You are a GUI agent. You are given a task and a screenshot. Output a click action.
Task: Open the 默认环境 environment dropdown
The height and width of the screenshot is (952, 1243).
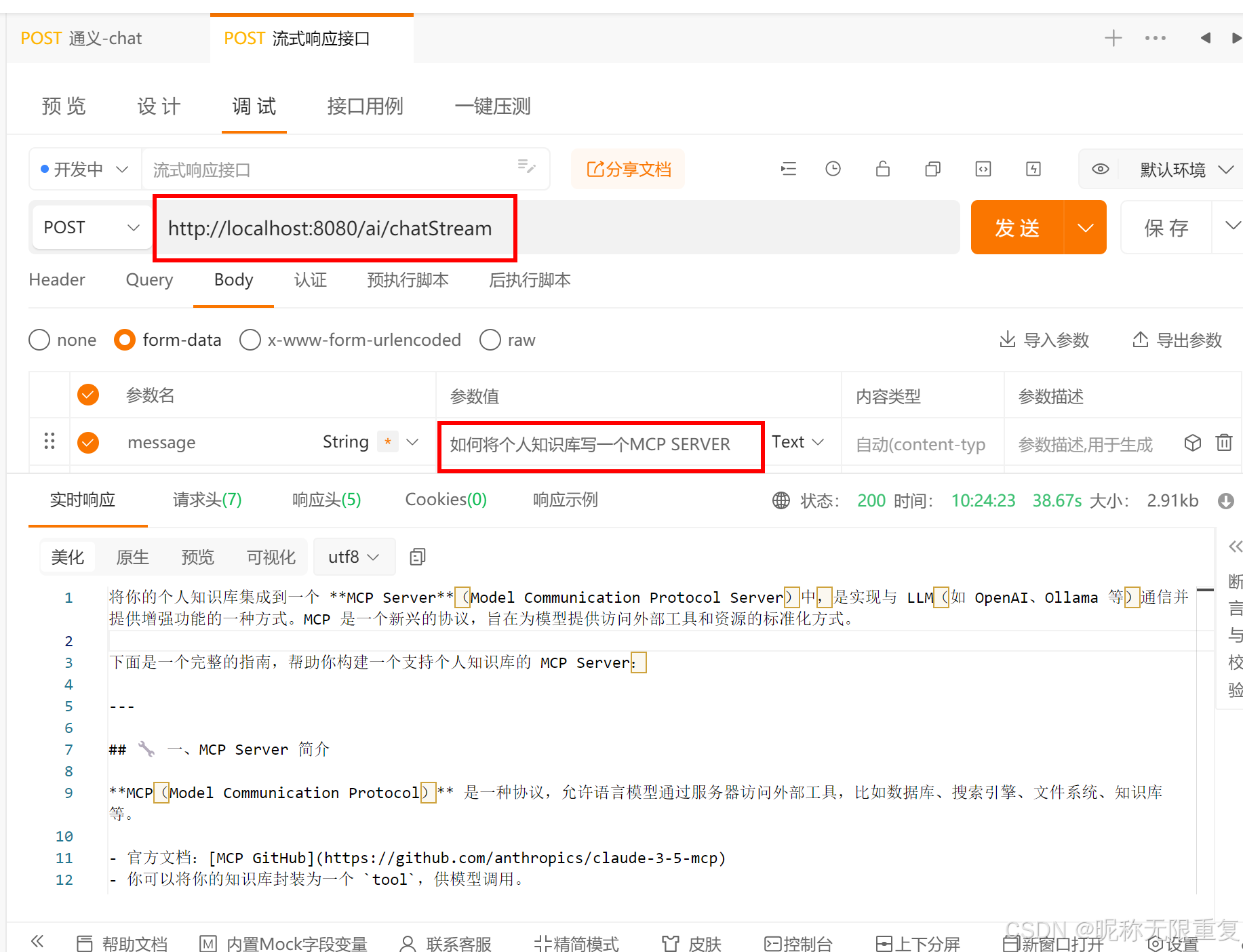[1185, 170]
